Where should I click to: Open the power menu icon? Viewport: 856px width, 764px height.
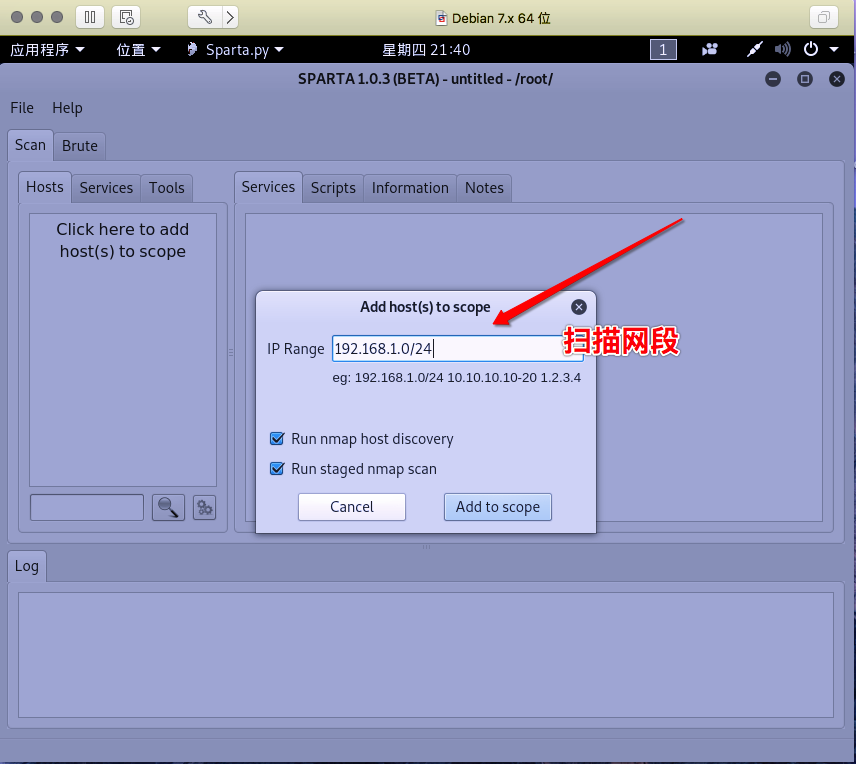click(811, 50)
